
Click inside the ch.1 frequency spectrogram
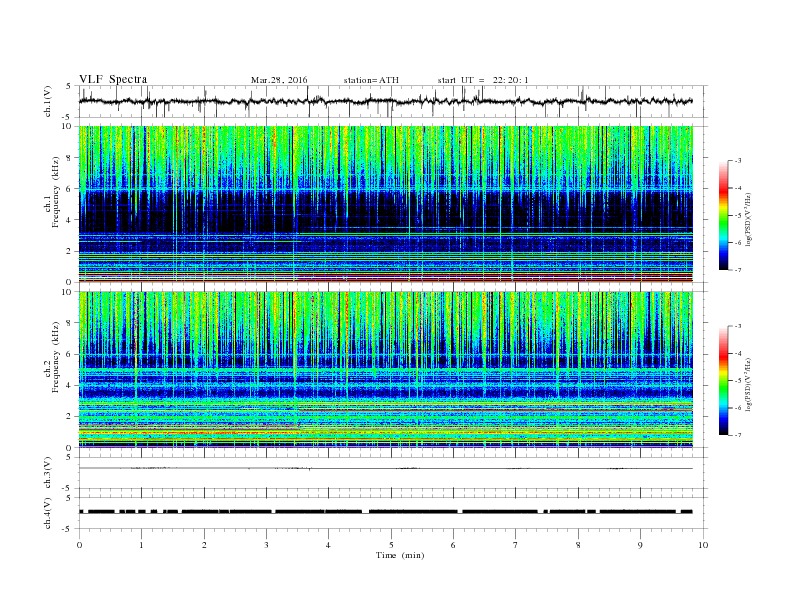386,204
